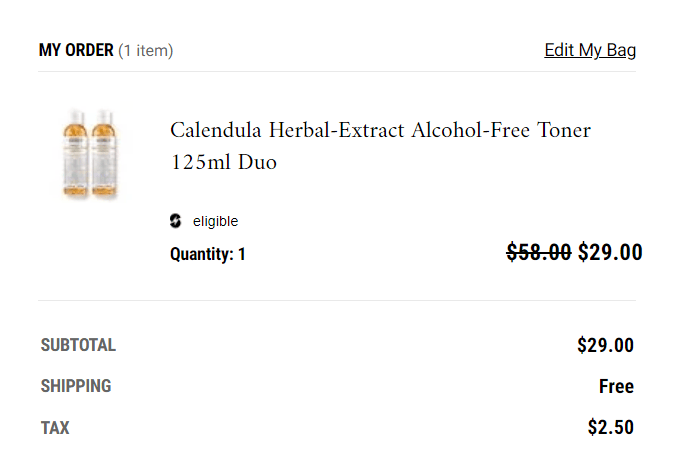Click the divider line above the subtotal

coord(336,300)
